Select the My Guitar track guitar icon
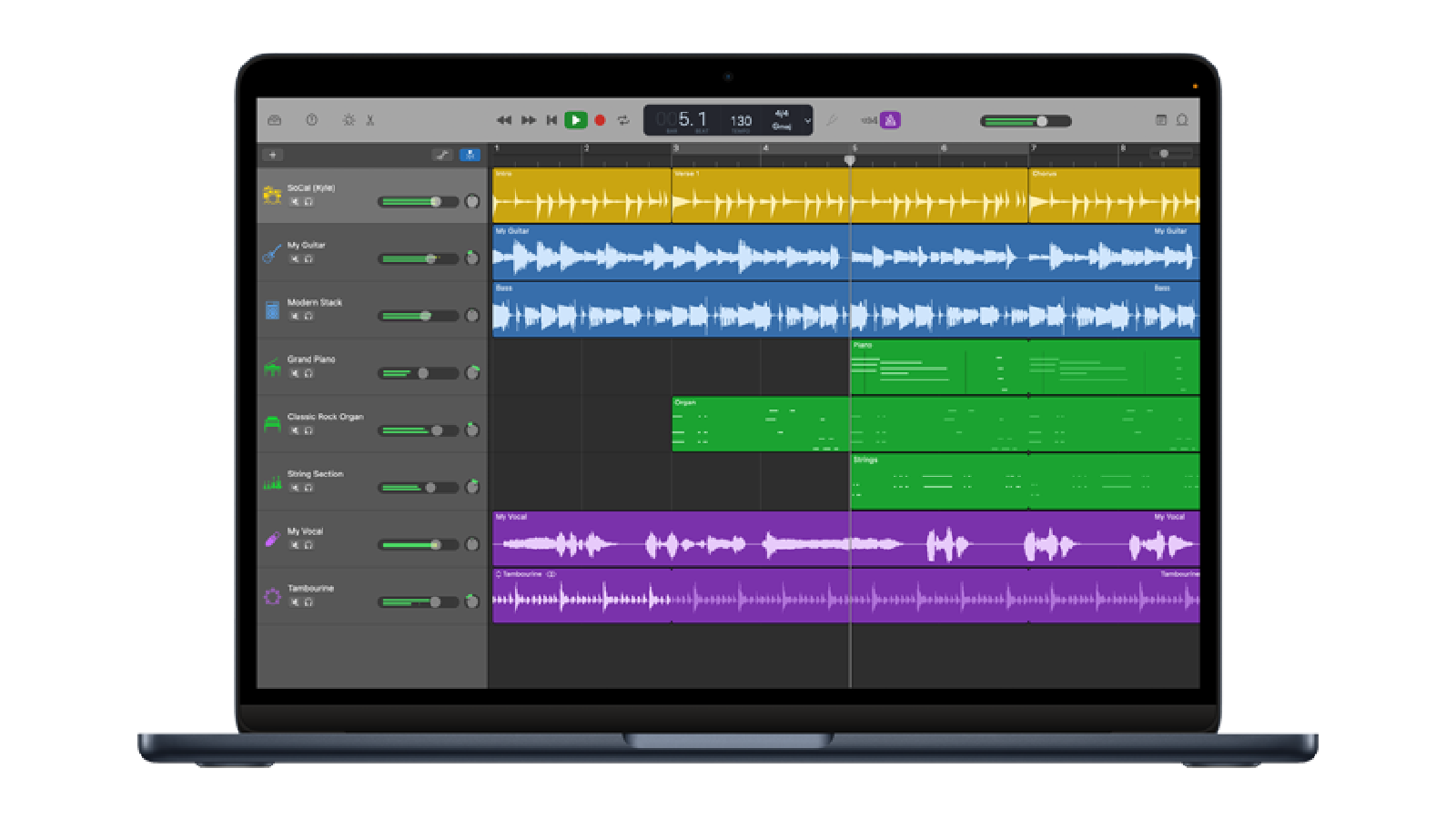 point(272,252)
